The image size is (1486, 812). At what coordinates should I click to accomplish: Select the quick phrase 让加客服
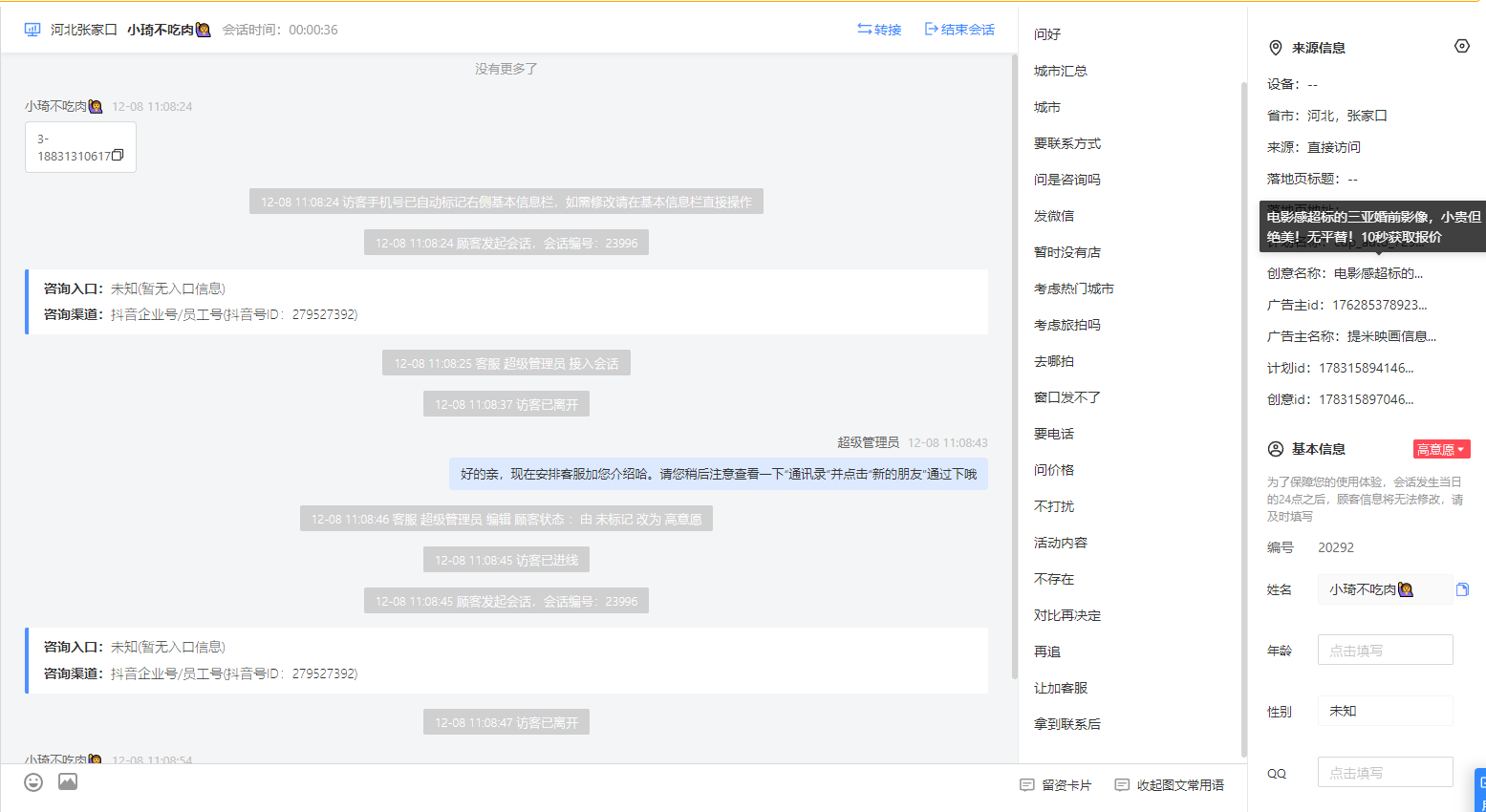coord(1061,688)
